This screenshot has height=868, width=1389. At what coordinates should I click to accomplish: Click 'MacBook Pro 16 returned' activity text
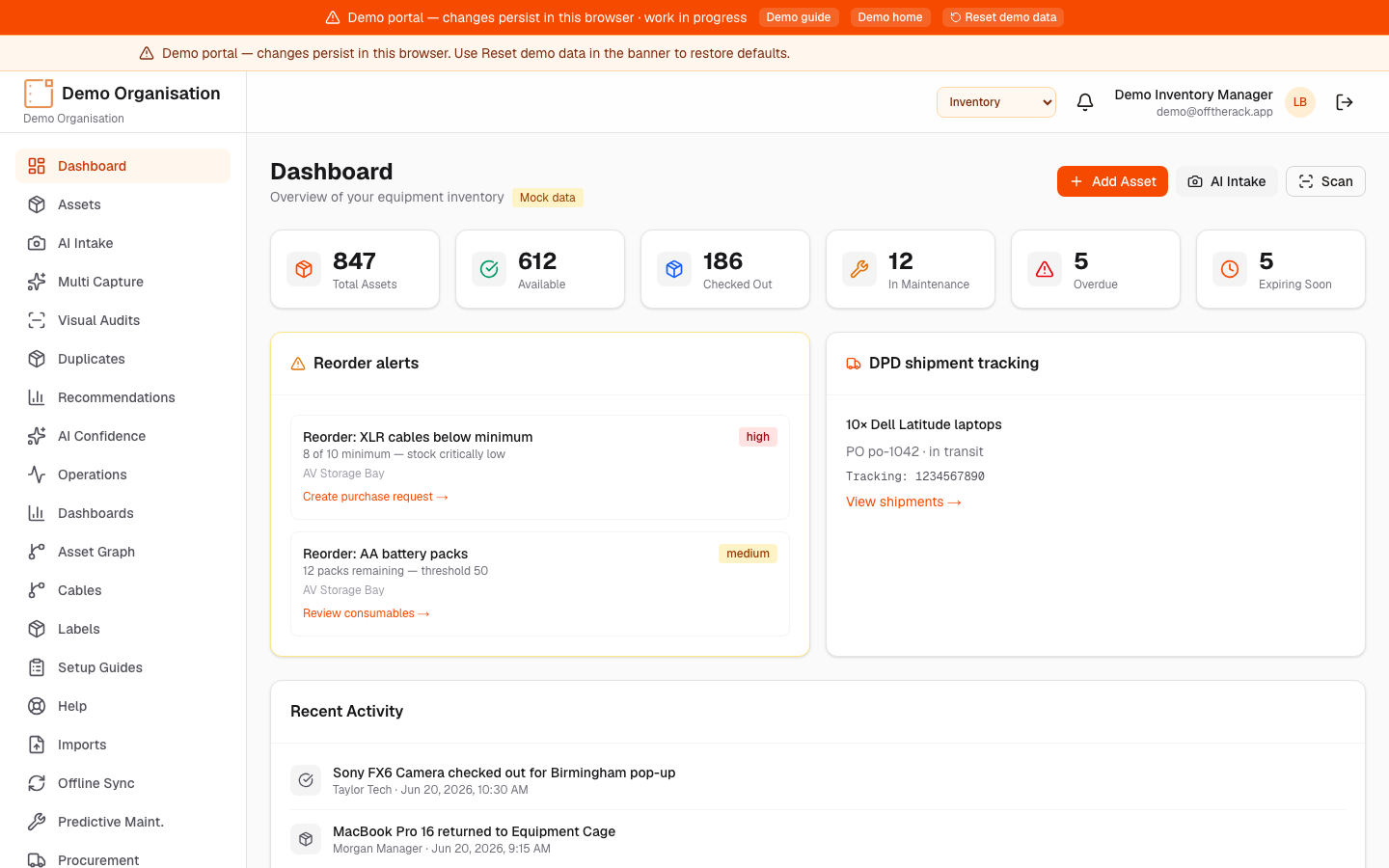pyautogui.click(x=474, y=831)
